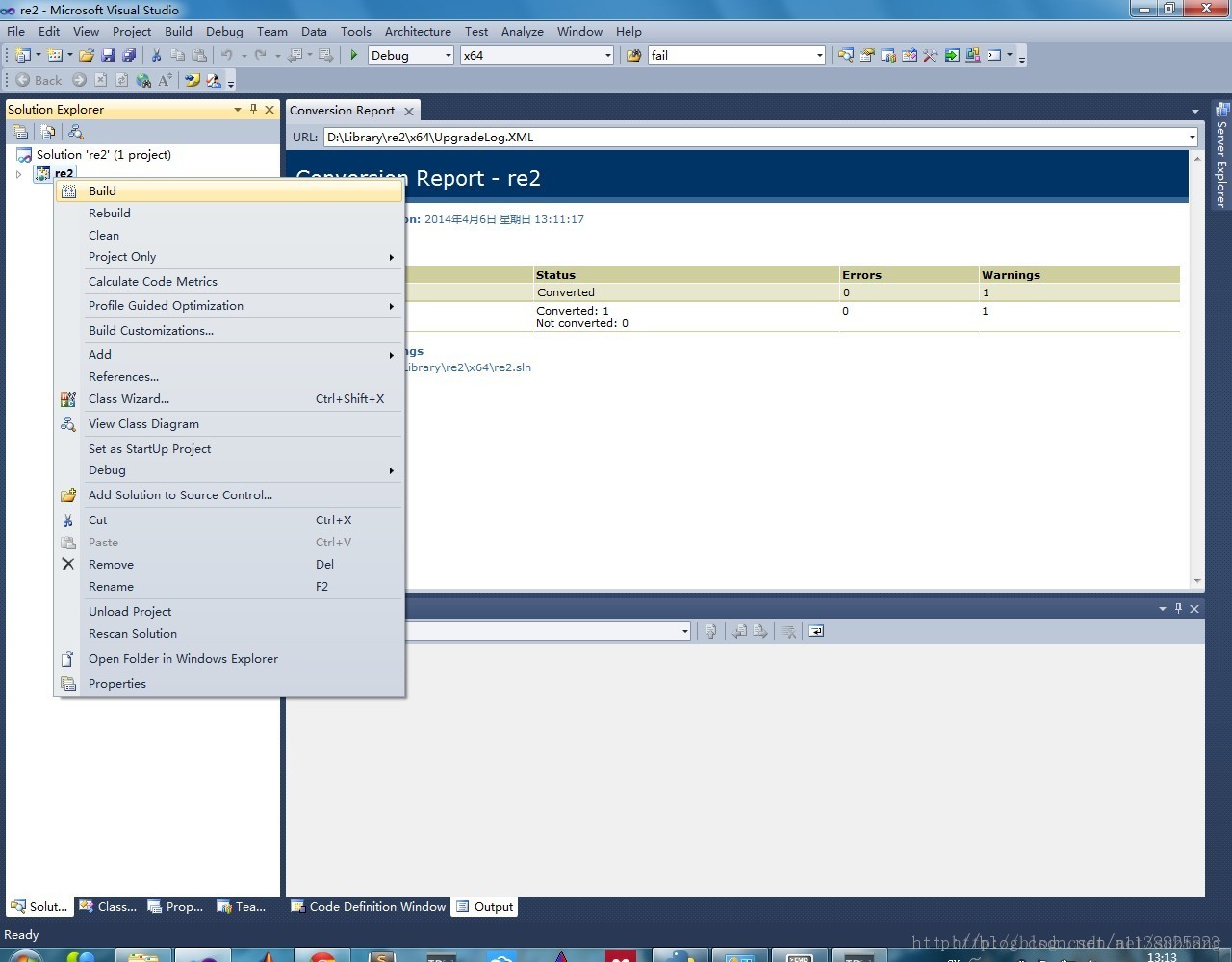Open the Object Browser toolbar icon
Viewport: 1232px width, 962px height.
910,55
